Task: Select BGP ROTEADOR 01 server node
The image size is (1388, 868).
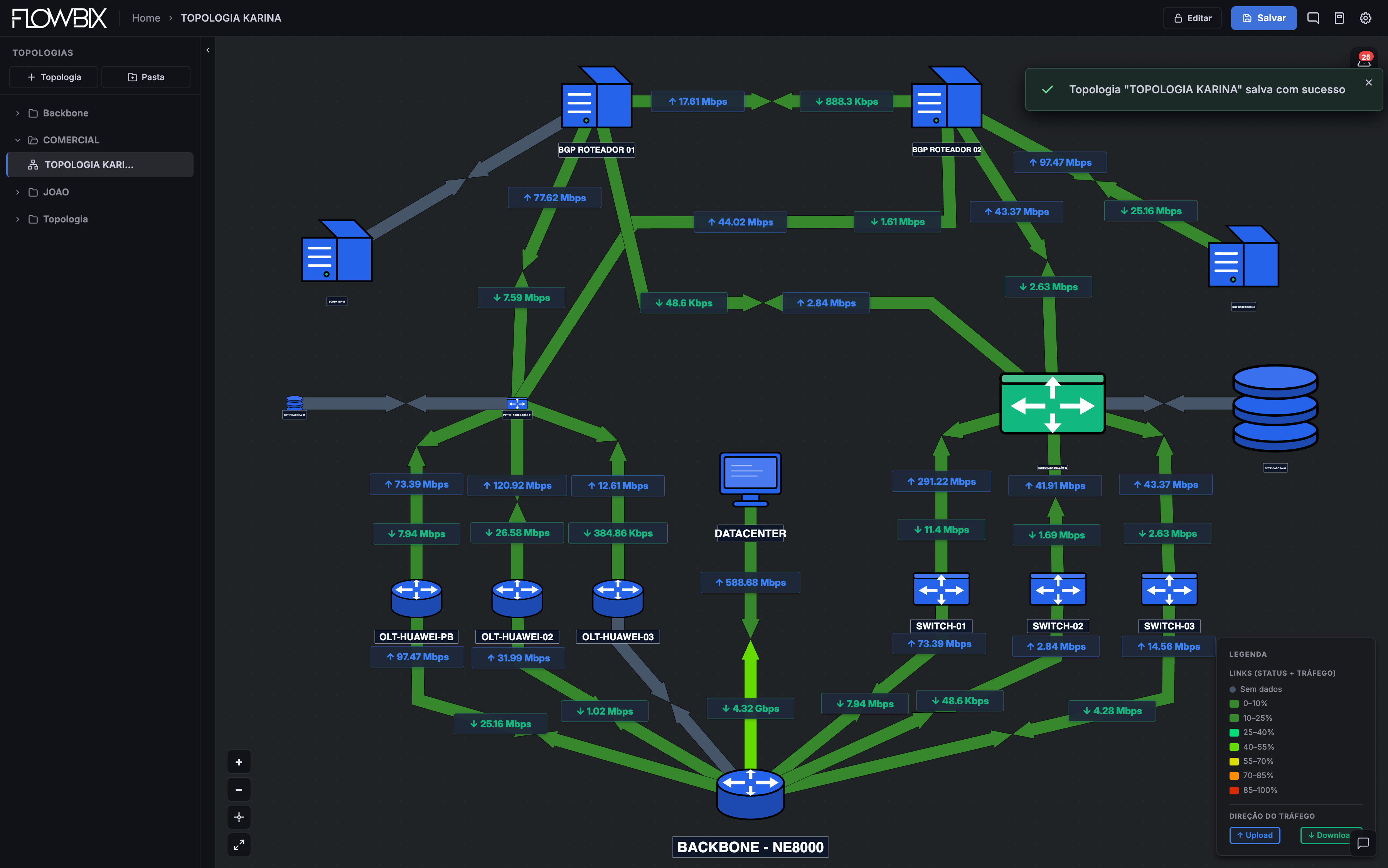Action: tap(597, 98)
